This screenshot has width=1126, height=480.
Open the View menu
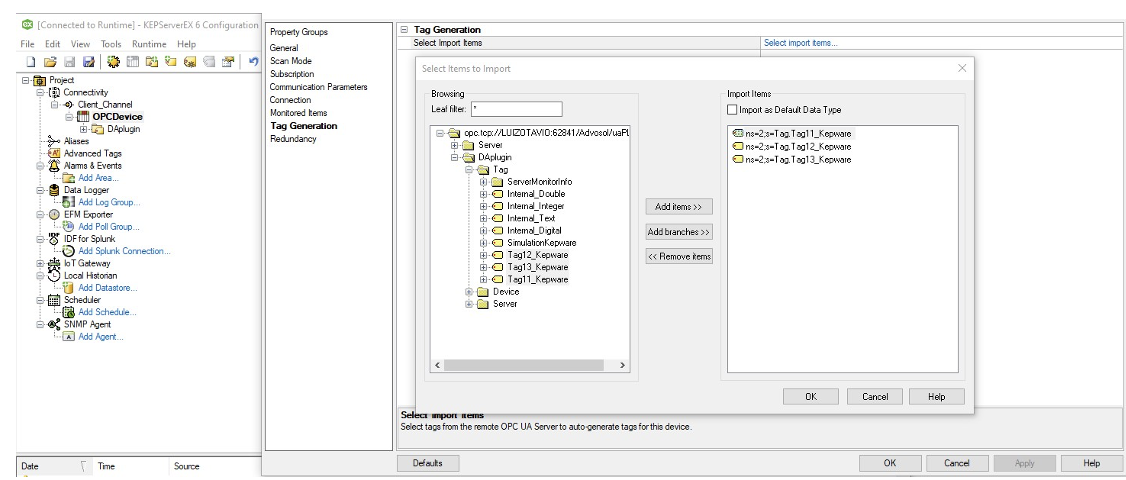click(x=80, y=44)
